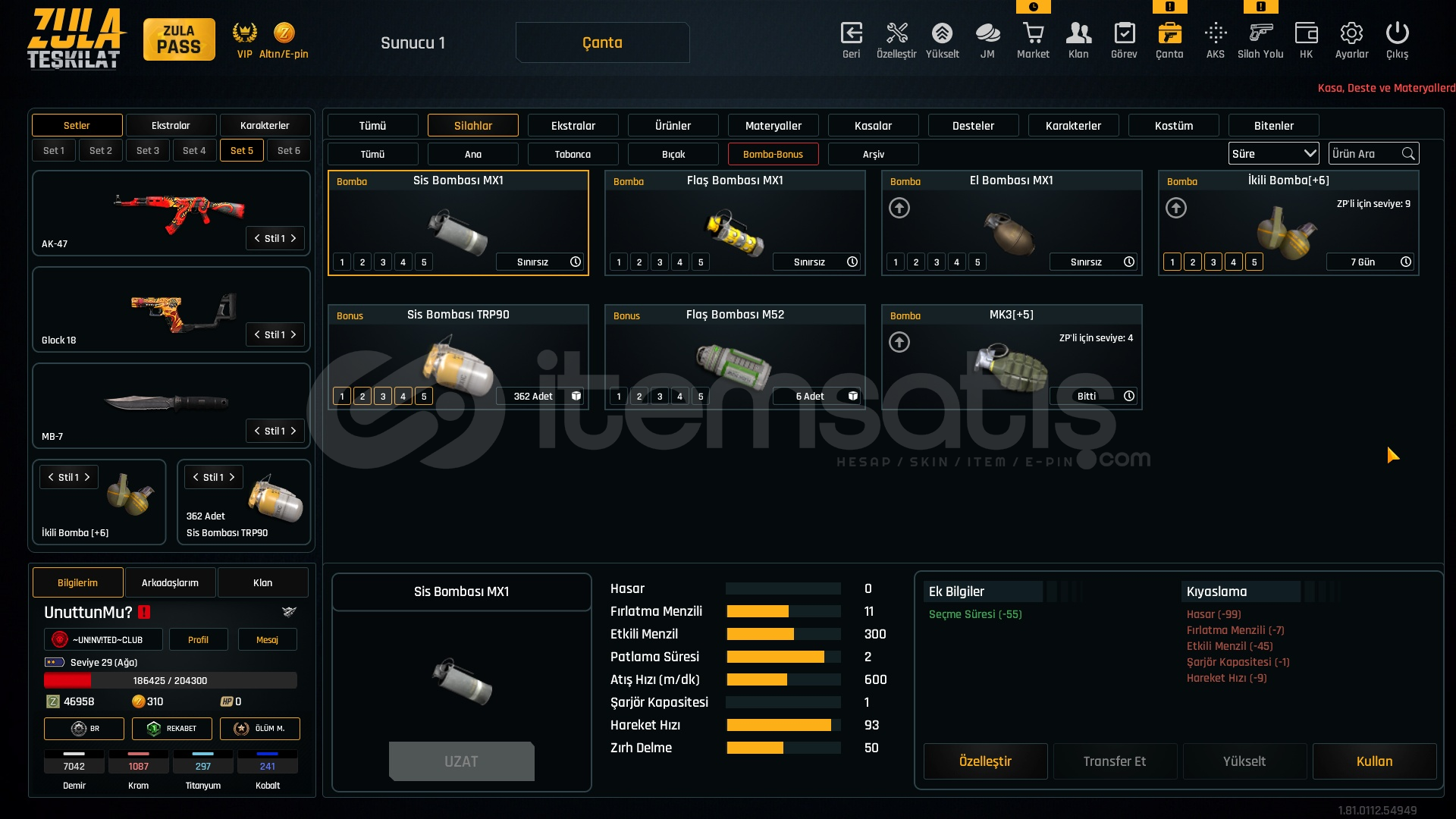The image size is (1456, 819).
Task: Toggle set slot 5 on Flaş Bombası M52
Action: point(701,397)
